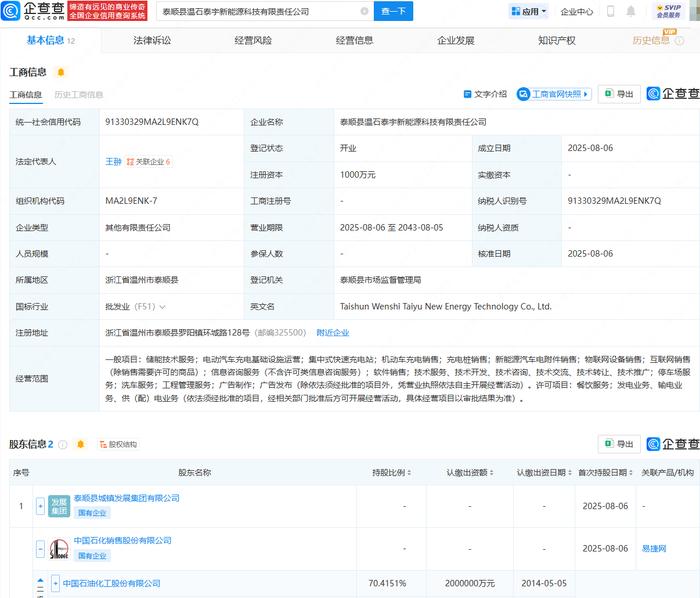700x598 pixels.
Task: Export shareholder list with the 导出 button
Action: click(619, 444)
